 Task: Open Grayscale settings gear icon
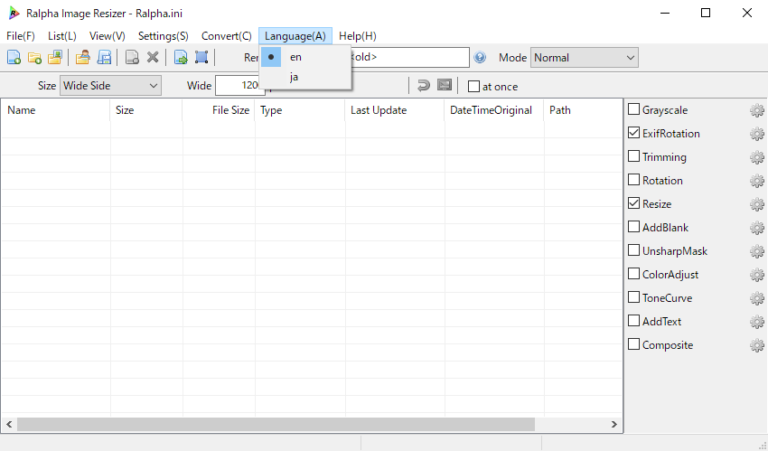[x=757, y=110]
